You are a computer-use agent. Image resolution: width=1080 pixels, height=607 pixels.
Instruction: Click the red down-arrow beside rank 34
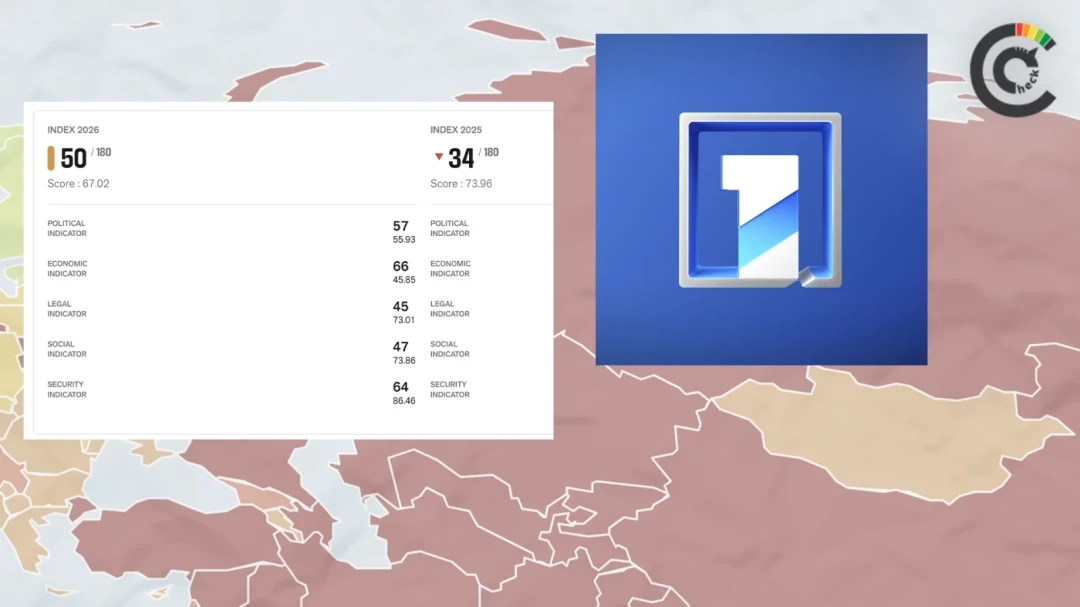pyautogui.click(x=439, y=157)
